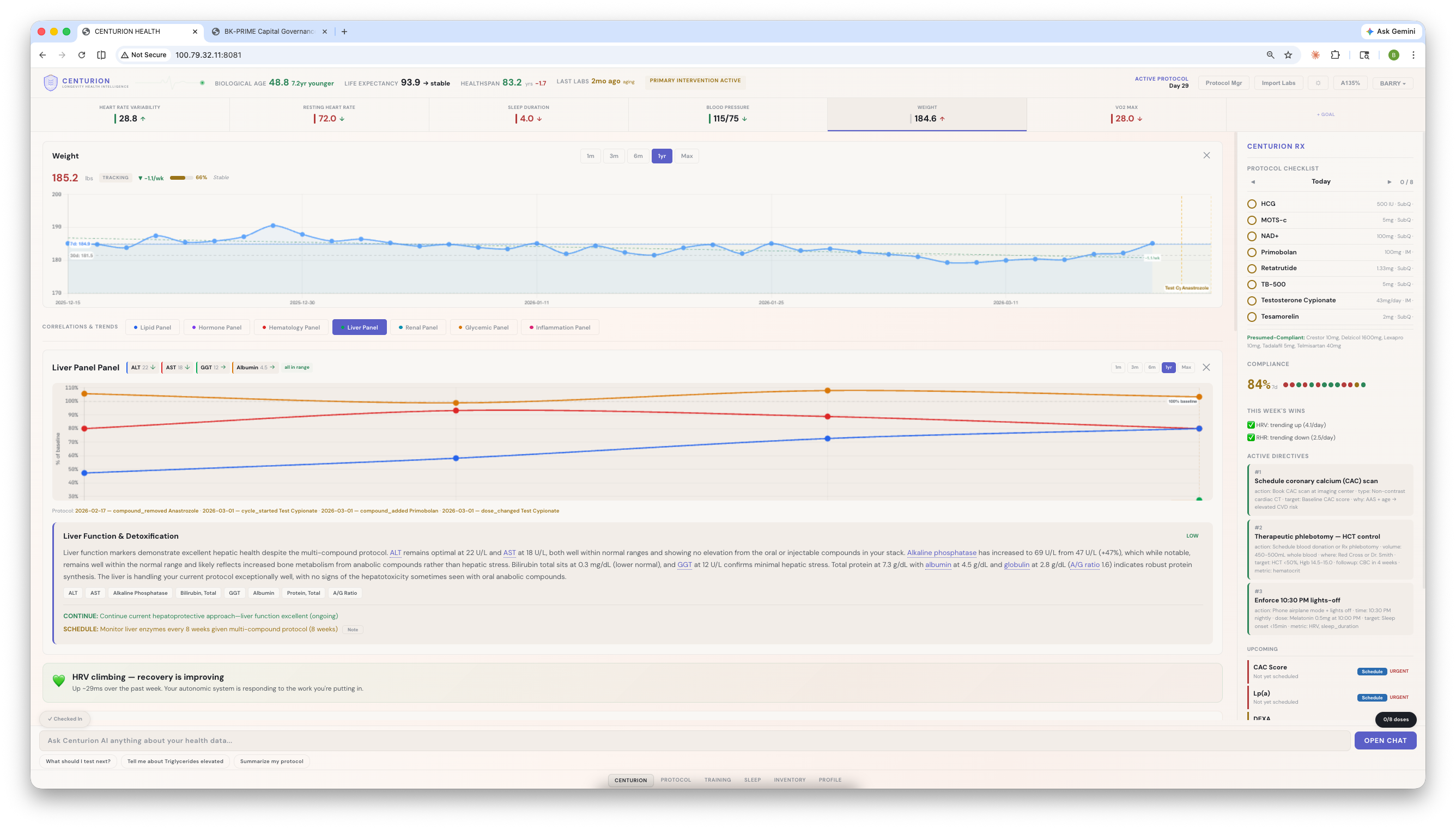
Task: Follow the Alkaline phosphatase link
Action: point(941,553)
